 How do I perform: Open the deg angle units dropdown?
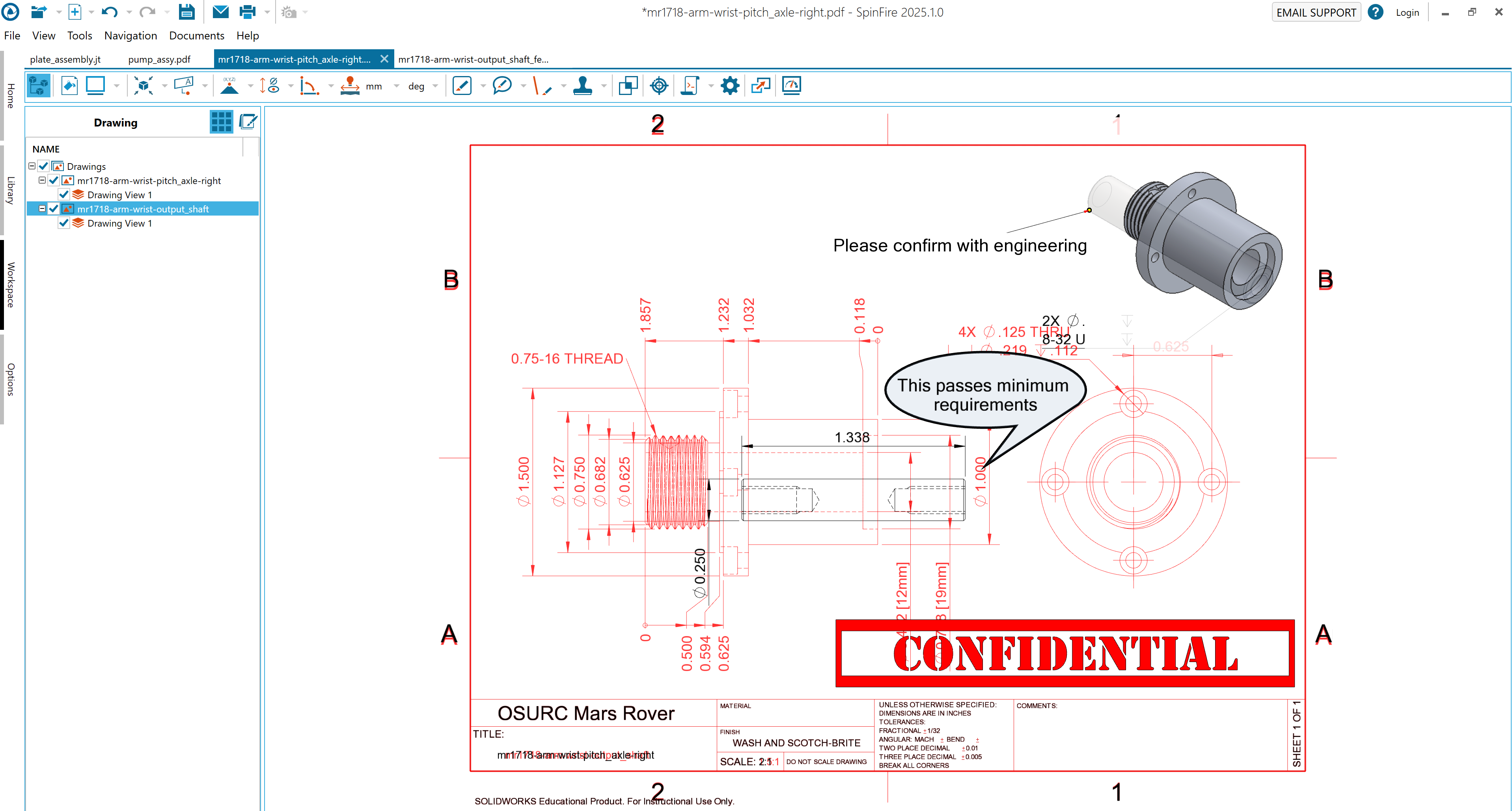click(435, 86)
